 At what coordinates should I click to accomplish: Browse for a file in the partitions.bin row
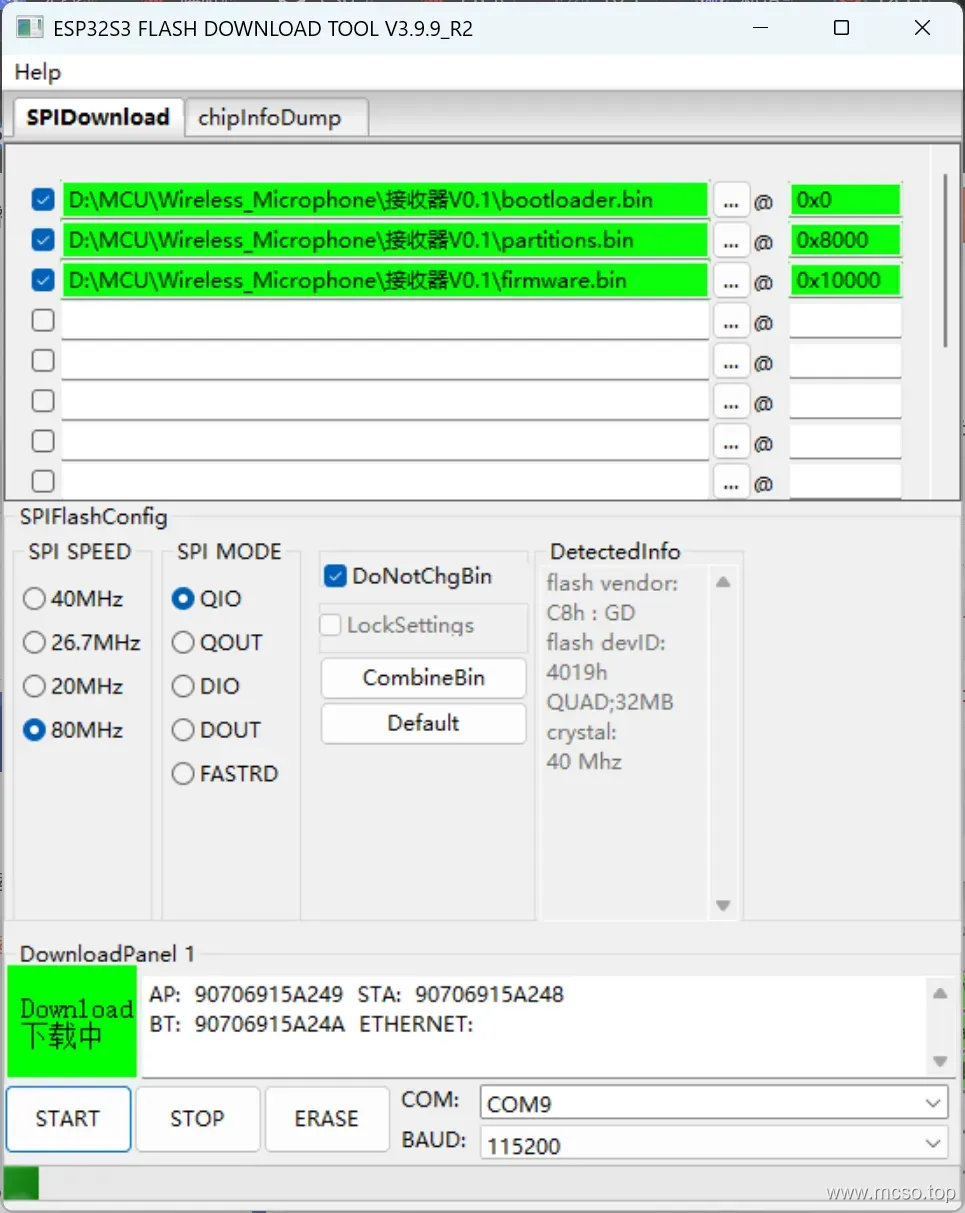[x=731, y=240]
